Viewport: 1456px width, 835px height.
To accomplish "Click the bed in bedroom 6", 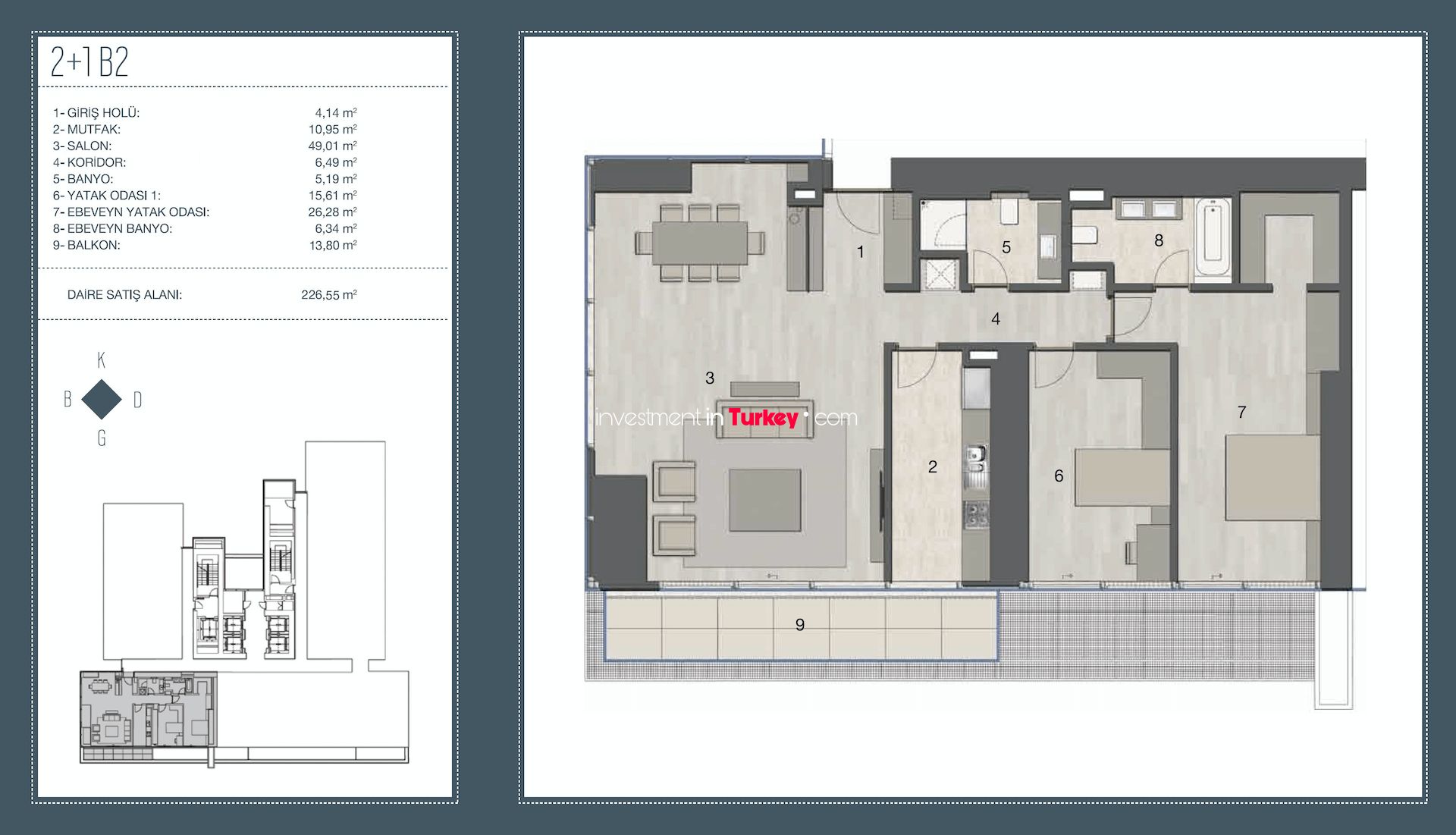I will coord(1122,477).
